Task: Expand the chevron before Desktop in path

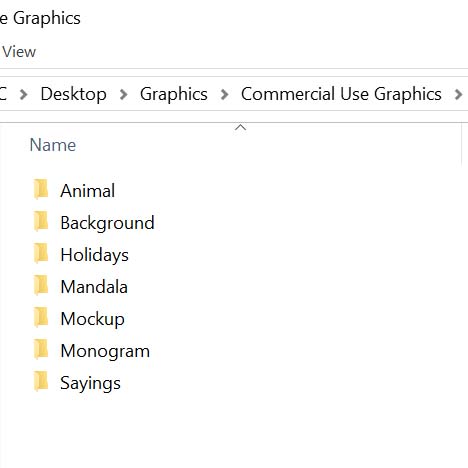Action: click(x=23, y=94)
